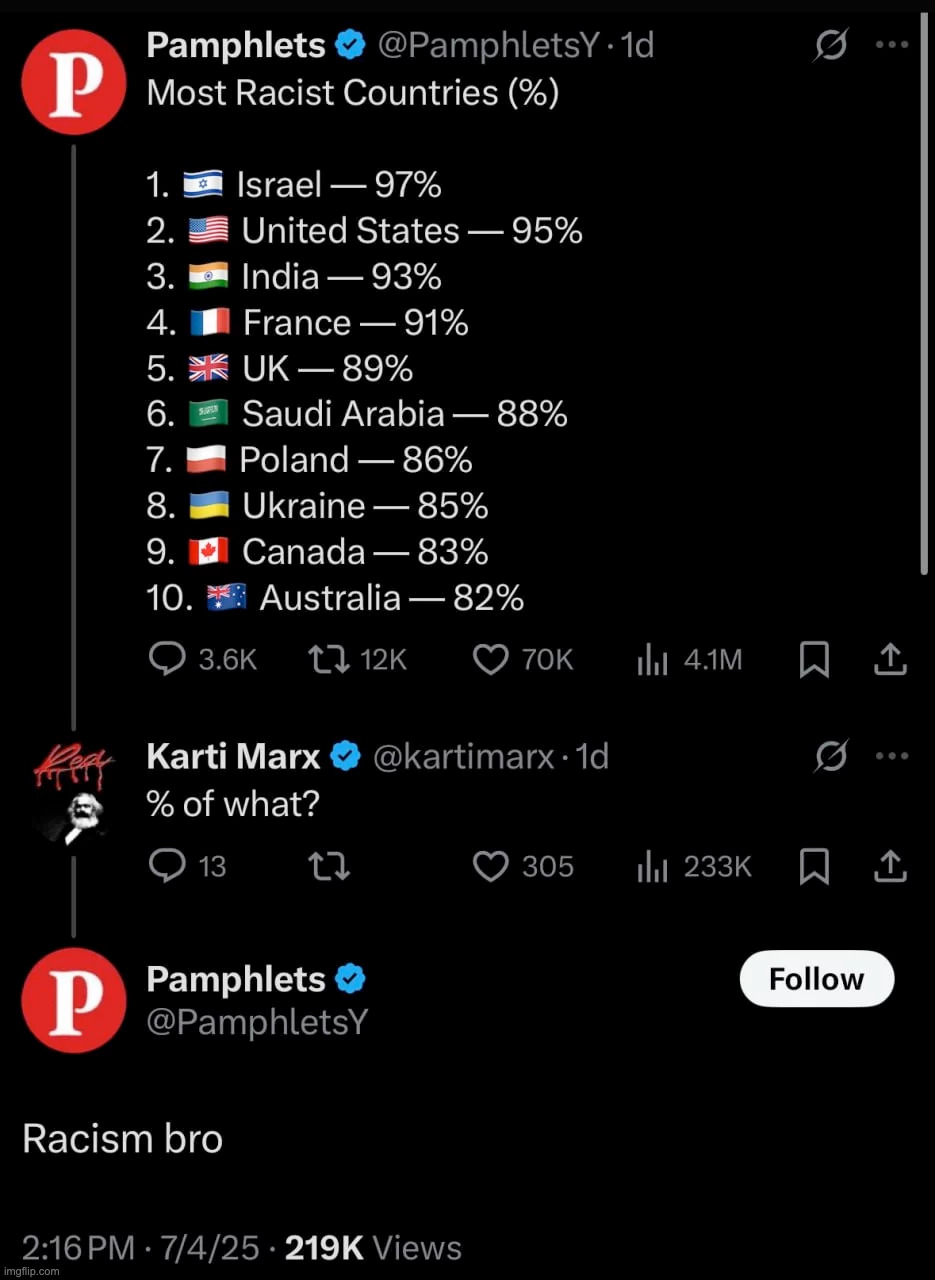Bookmark the Most Racist Countries post

[814, 660]
